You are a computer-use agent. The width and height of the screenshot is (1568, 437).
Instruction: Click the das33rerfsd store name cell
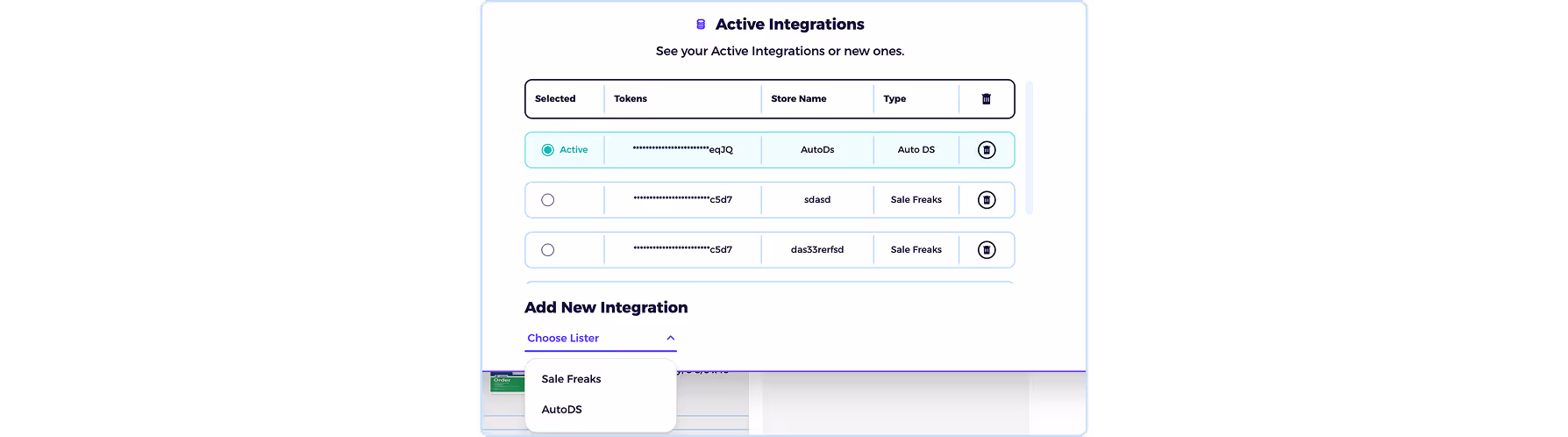(817, 250)
